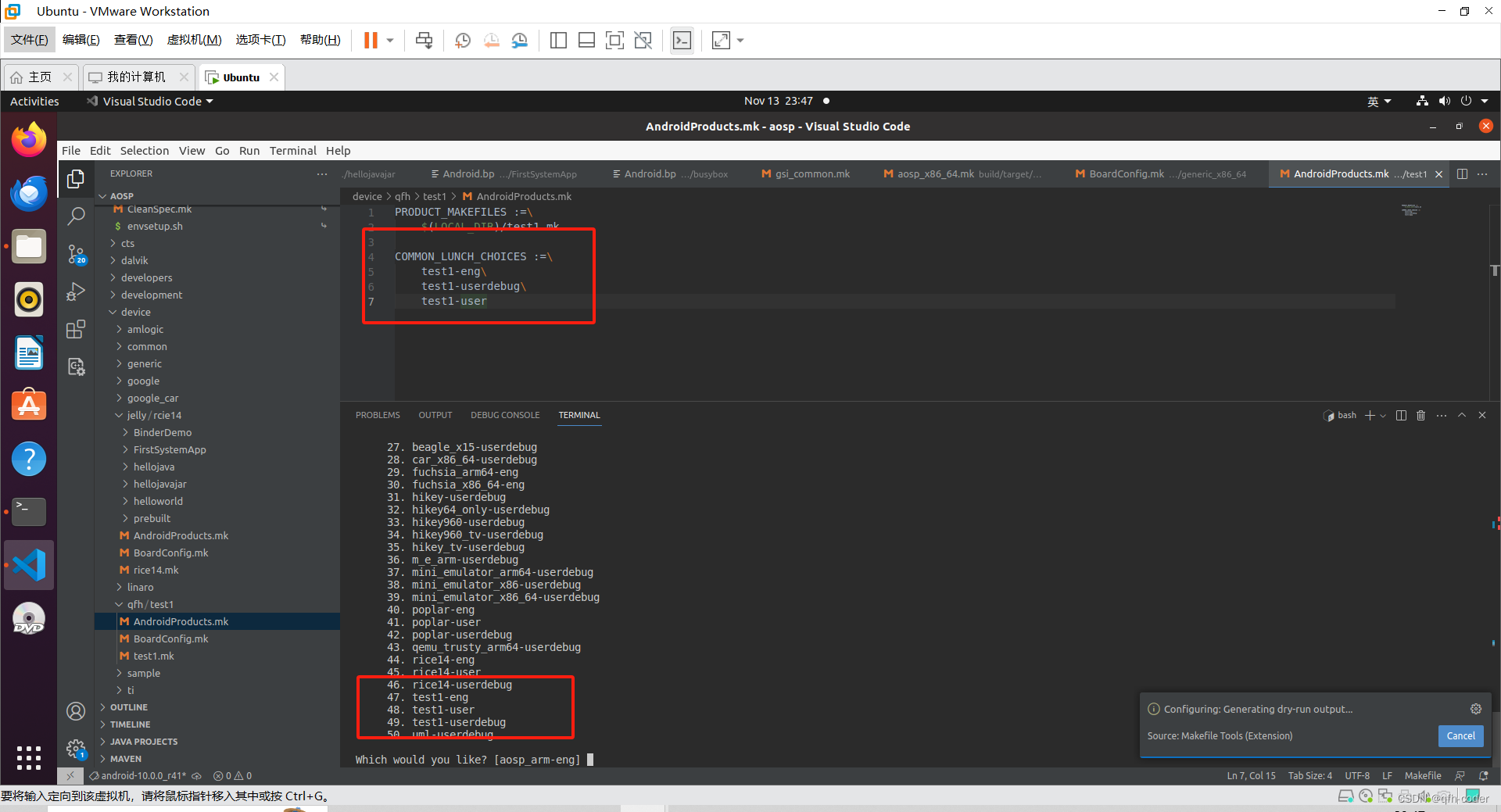Kill terminal with trash icon
The width and height of the screenshot is (1501, 812).
(1421, 416)
